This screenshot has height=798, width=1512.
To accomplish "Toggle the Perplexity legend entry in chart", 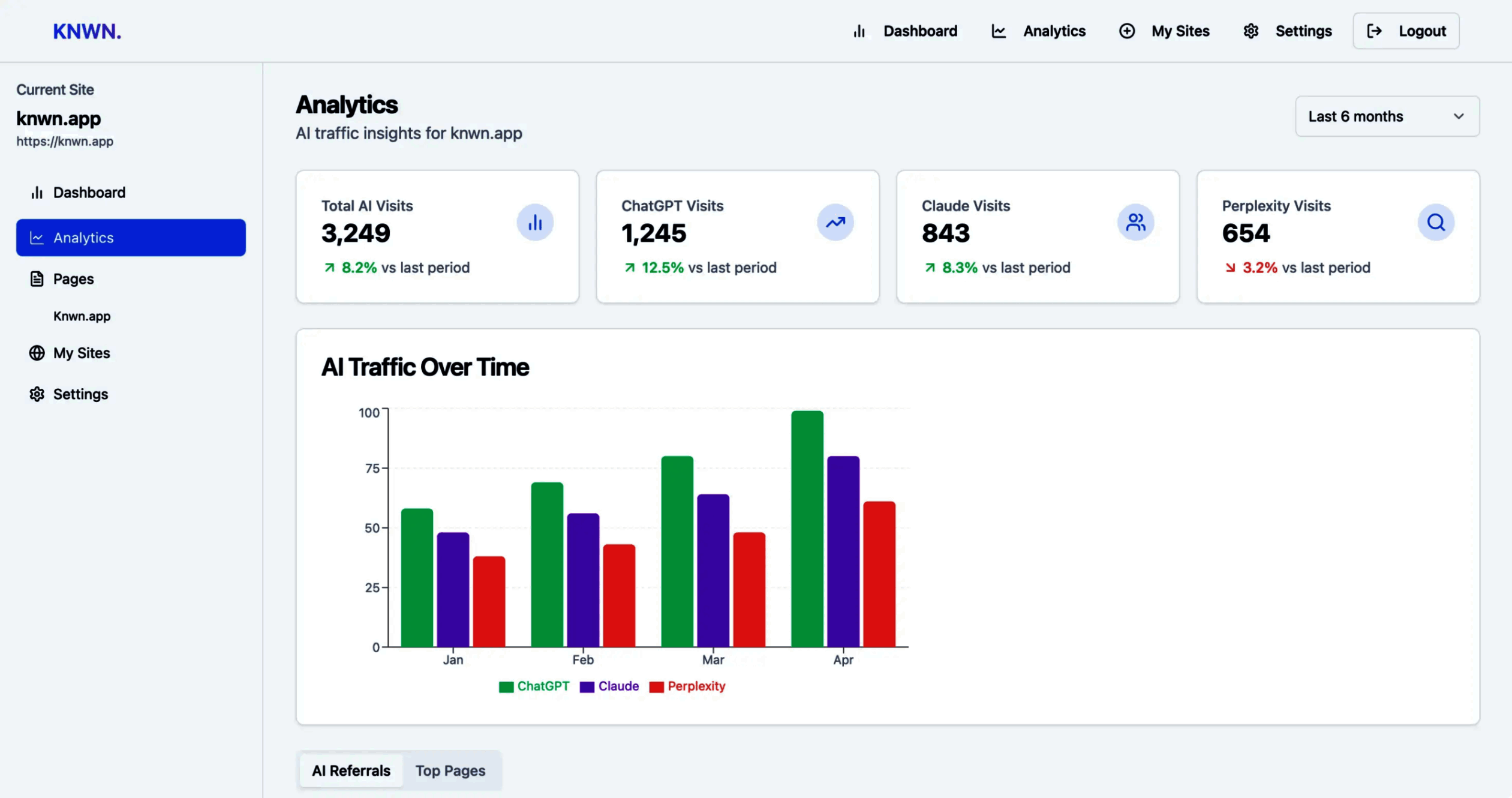I will [696, 686].
